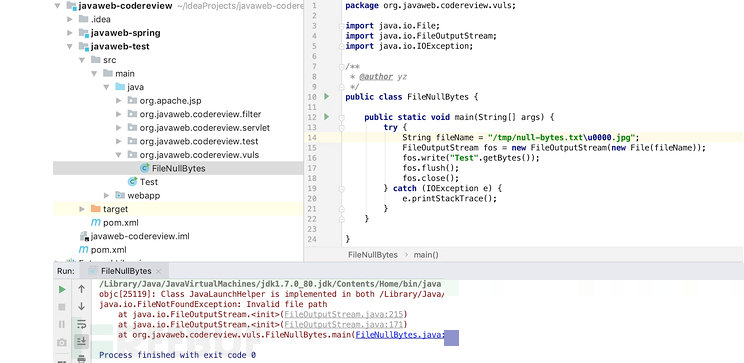Click the run gutter icon beside main method
This screenshot has width=744, height=363.
(x=326, y=117)
